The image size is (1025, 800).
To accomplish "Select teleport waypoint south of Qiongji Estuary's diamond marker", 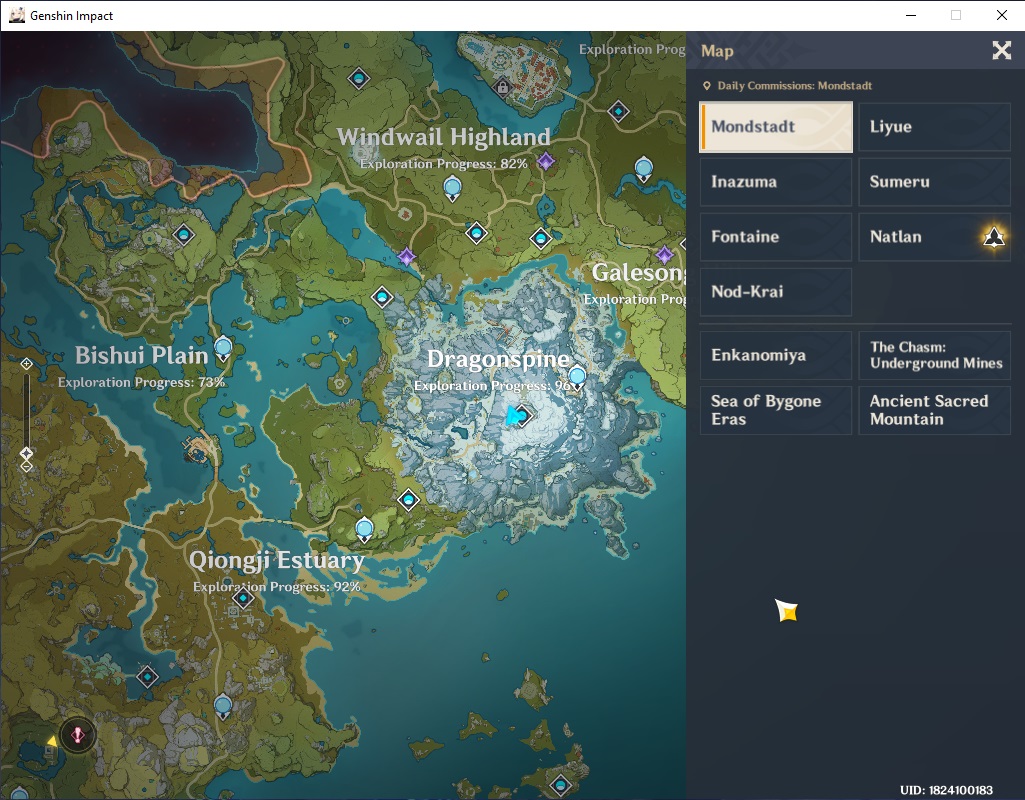I will point(223,707).
